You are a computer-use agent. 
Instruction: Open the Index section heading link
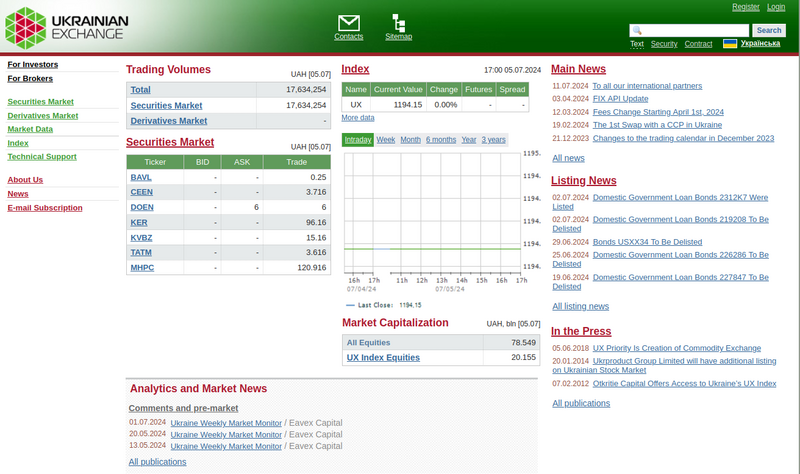point(355,69)
